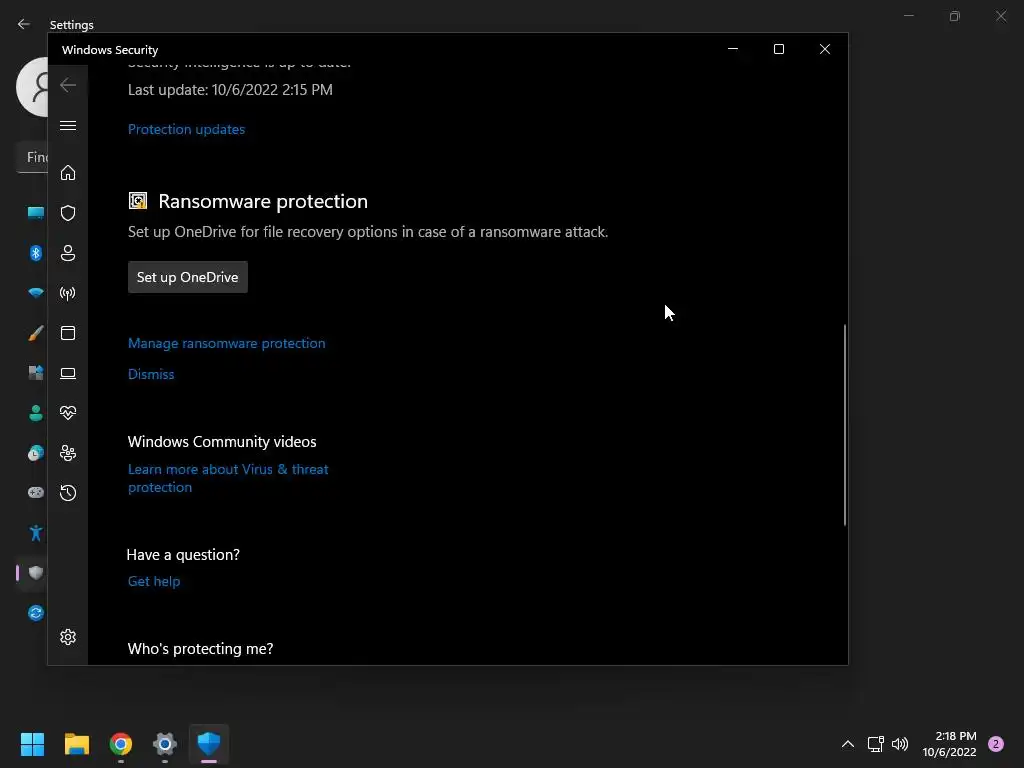Click the user account avatar in Settings window
The image size is (1024, 768).
pyautogui.click(x=32, y=87)
